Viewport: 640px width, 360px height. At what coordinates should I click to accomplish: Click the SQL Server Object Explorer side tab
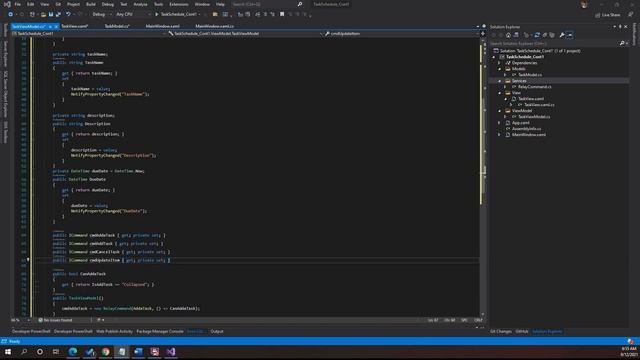click(5, 94)
